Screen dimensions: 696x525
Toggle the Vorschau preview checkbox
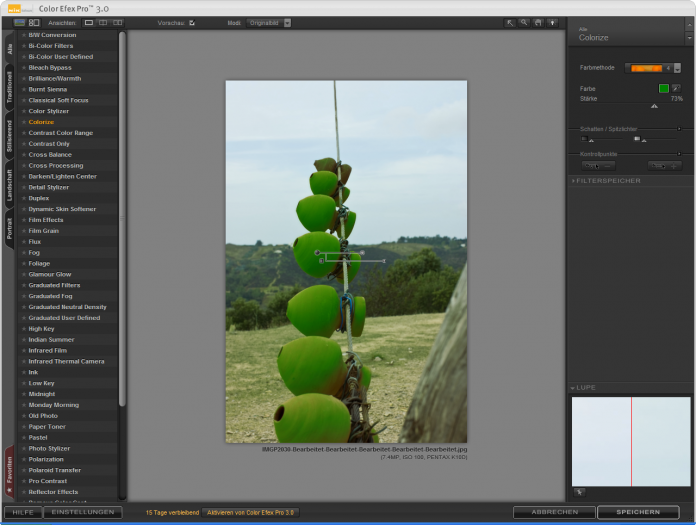click(192, 22)
